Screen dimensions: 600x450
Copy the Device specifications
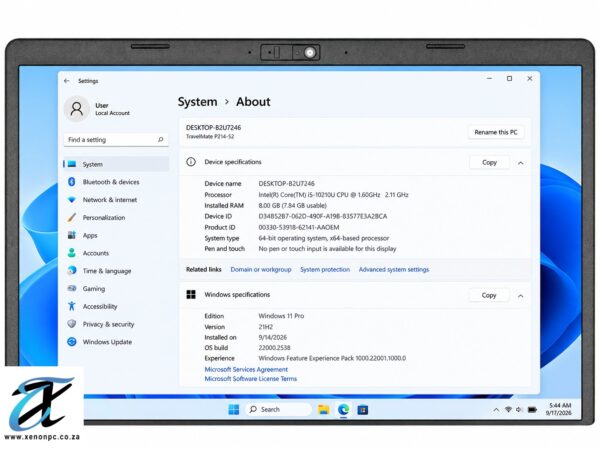[489, 162]
